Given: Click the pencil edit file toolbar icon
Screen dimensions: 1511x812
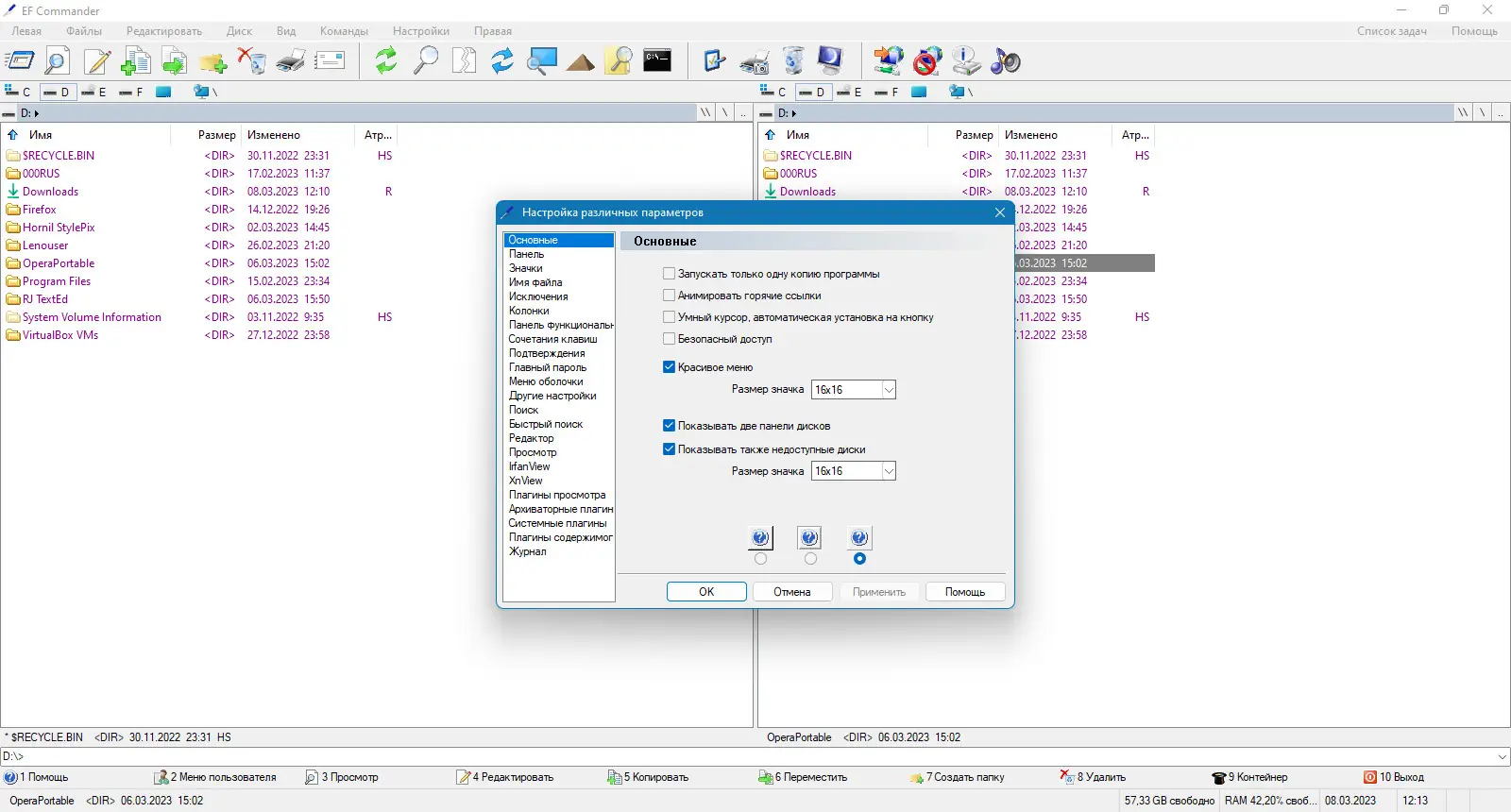Looking at the screenshot, I should tap(97, 61).
